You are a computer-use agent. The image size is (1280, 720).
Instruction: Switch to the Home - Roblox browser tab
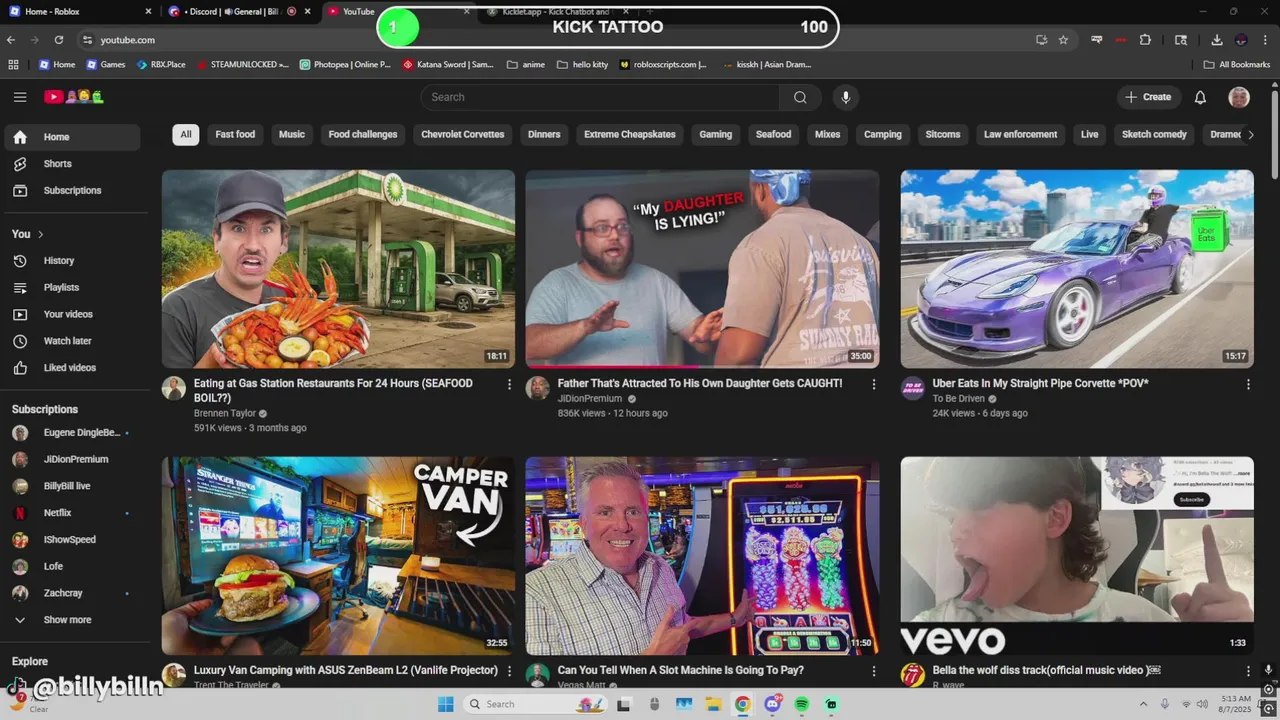[78, 12]
